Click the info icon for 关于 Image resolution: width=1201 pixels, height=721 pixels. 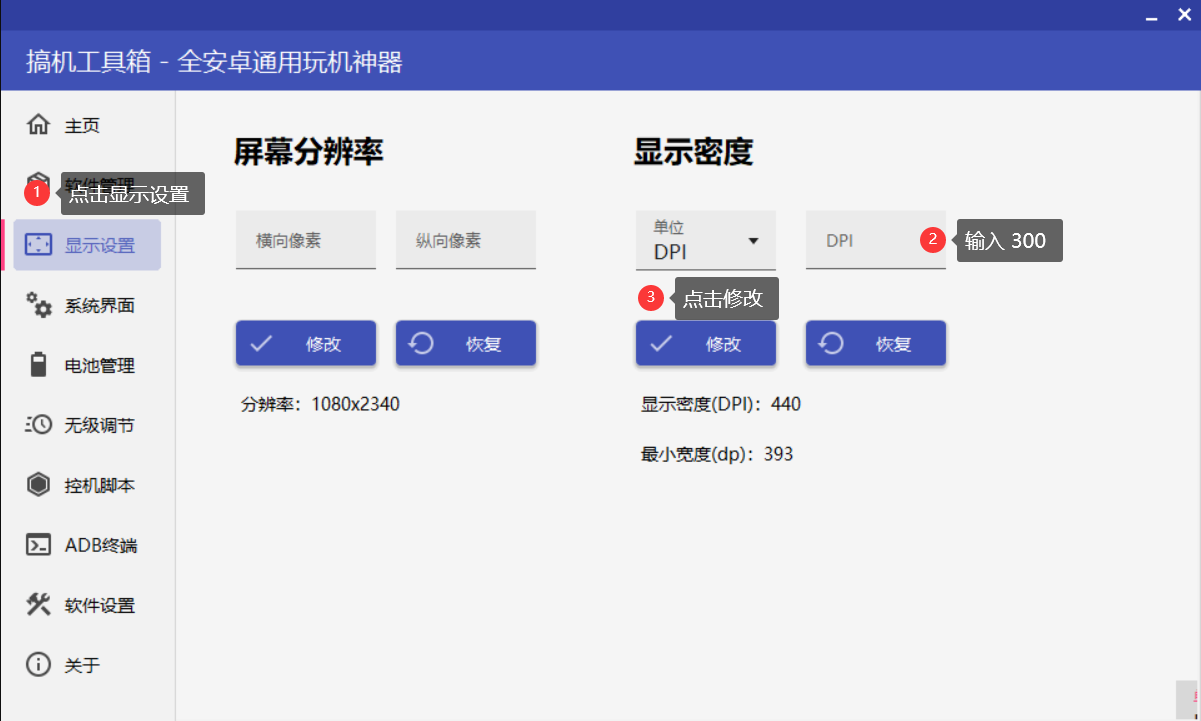(39, 665)
